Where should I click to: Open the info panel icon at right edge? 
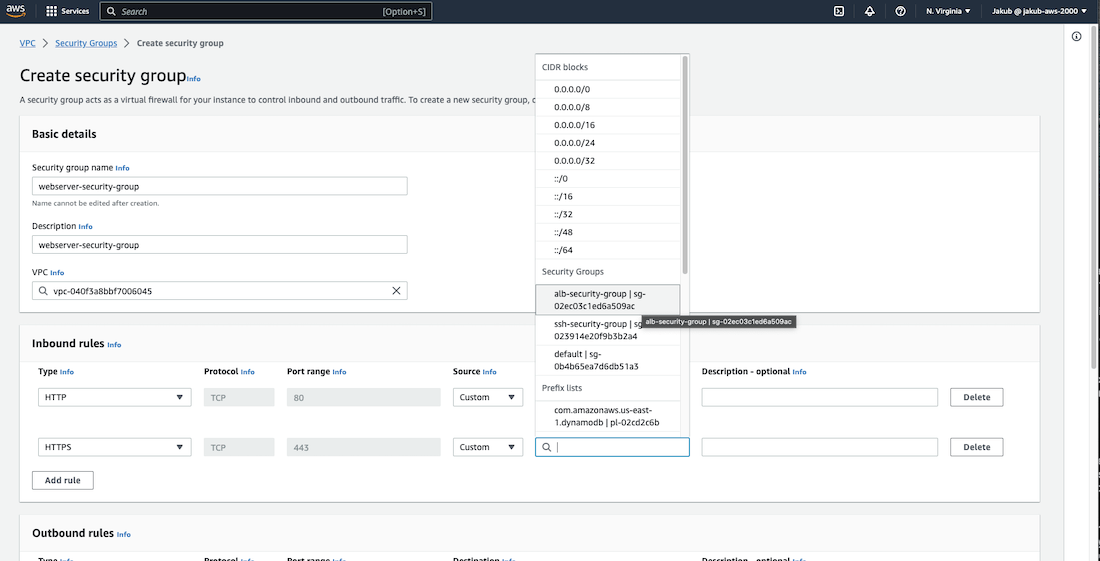click(x=1076, y=37)
